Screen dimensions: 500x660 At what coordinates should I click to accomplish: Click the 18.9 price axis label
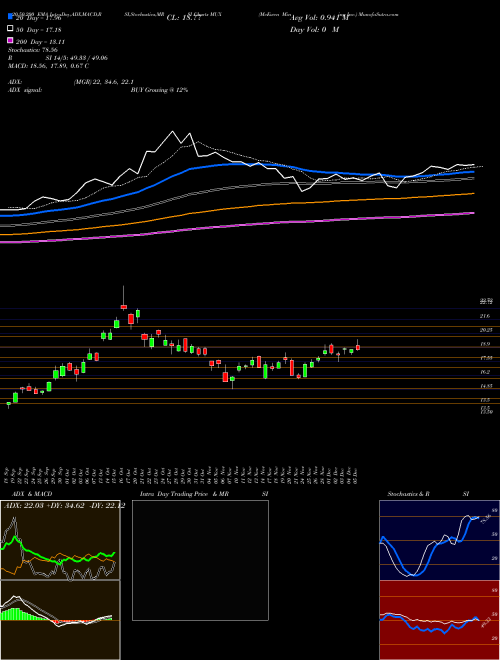coord(485,344)
